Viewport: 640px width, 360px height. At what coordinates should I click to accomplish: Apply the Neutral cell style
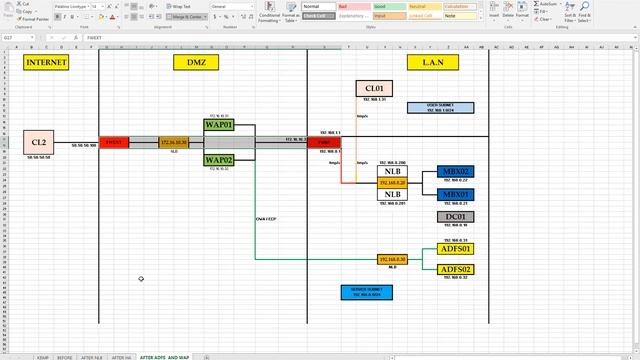pos(424,7)
